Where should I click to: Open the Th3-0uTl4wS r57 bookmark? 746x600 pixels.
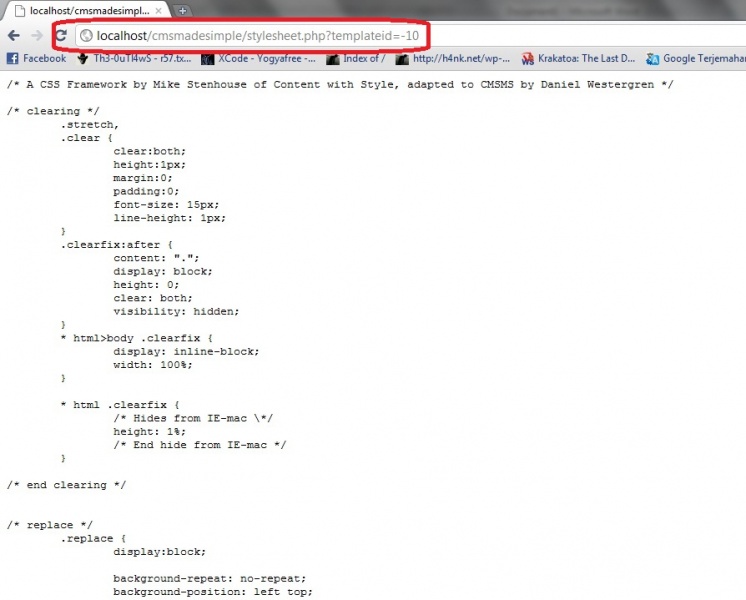coord(134,59)
